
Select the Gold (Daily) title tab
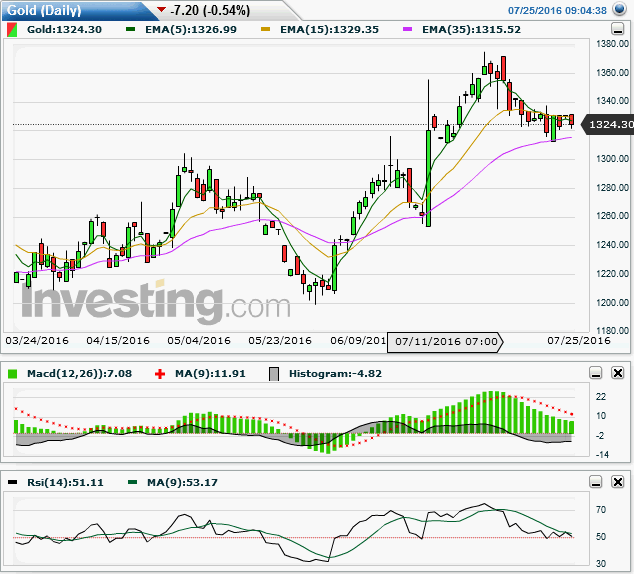point(77,10)
